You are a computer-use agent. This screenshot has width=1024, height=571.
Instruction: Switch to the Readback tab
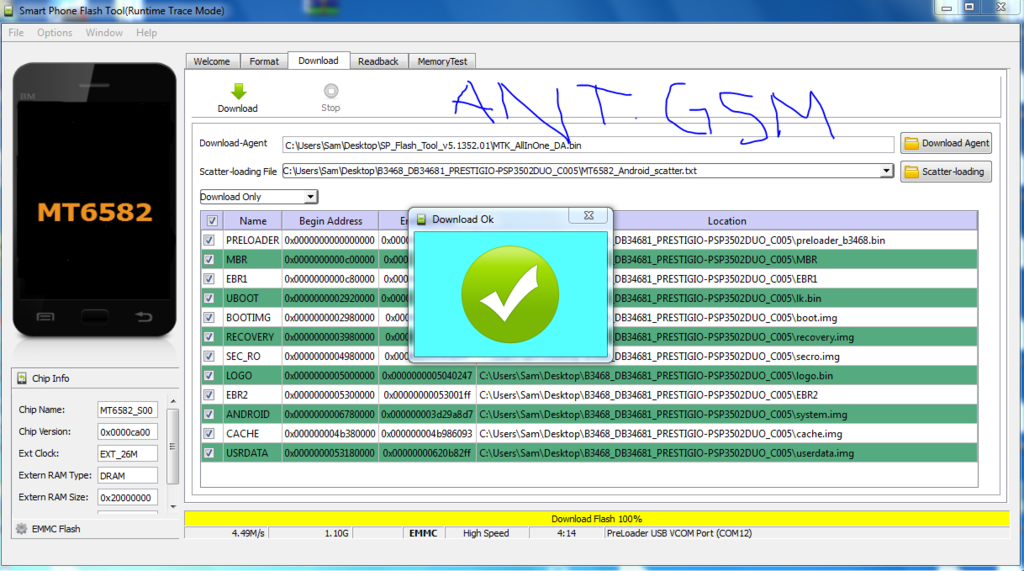(378, 61)
